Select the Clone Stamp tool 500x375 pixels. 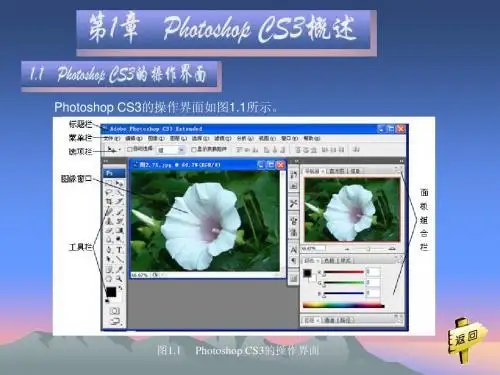click(109, 221)
